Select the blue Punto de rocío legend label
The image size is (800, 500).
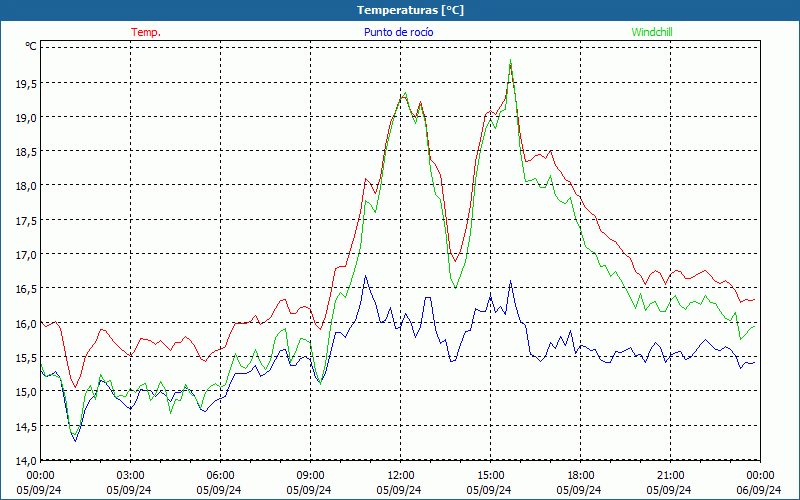click(x=398, y=32)
